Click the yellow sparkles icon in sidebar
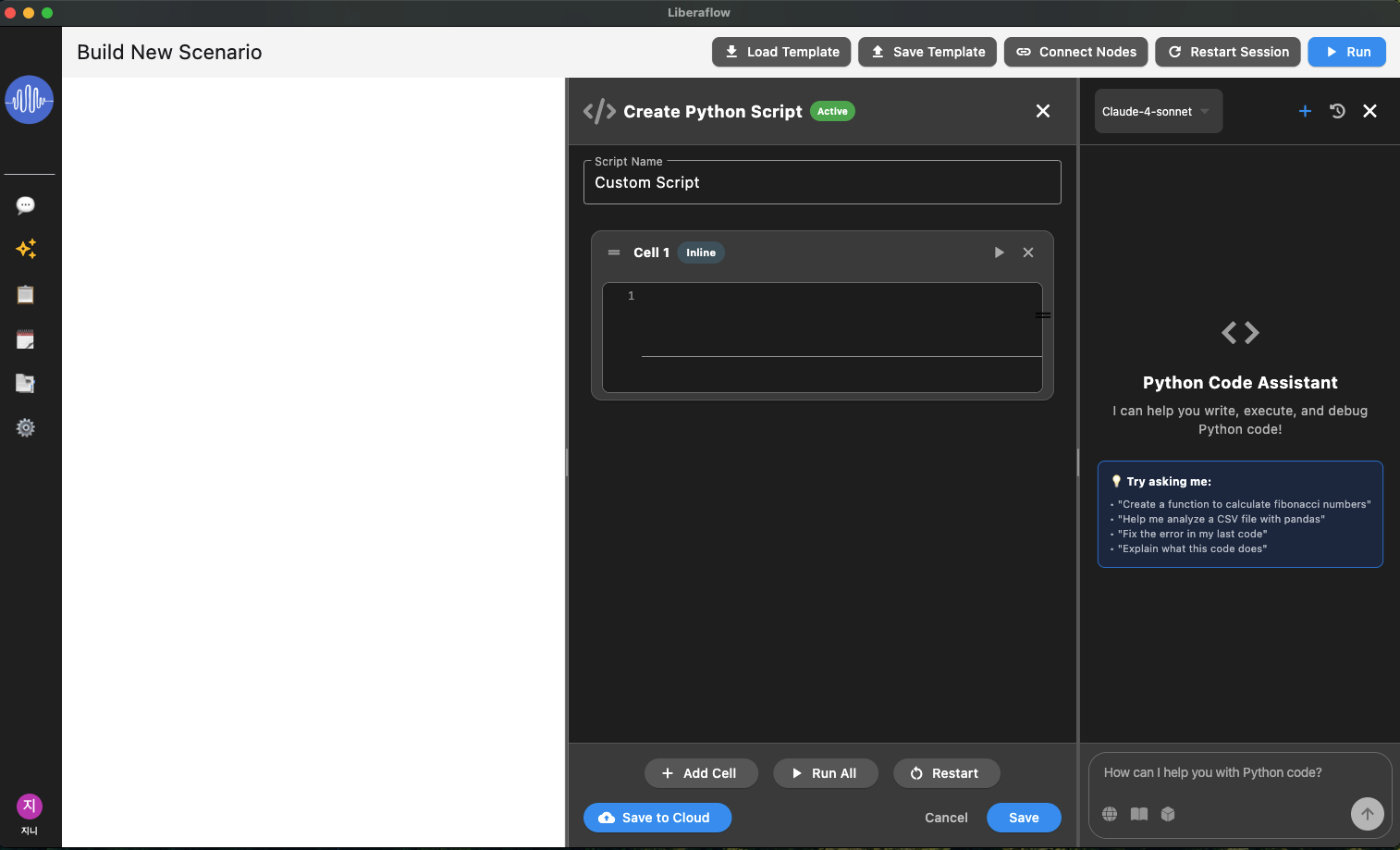This screenshot has width=1400, height=850. 26,249
